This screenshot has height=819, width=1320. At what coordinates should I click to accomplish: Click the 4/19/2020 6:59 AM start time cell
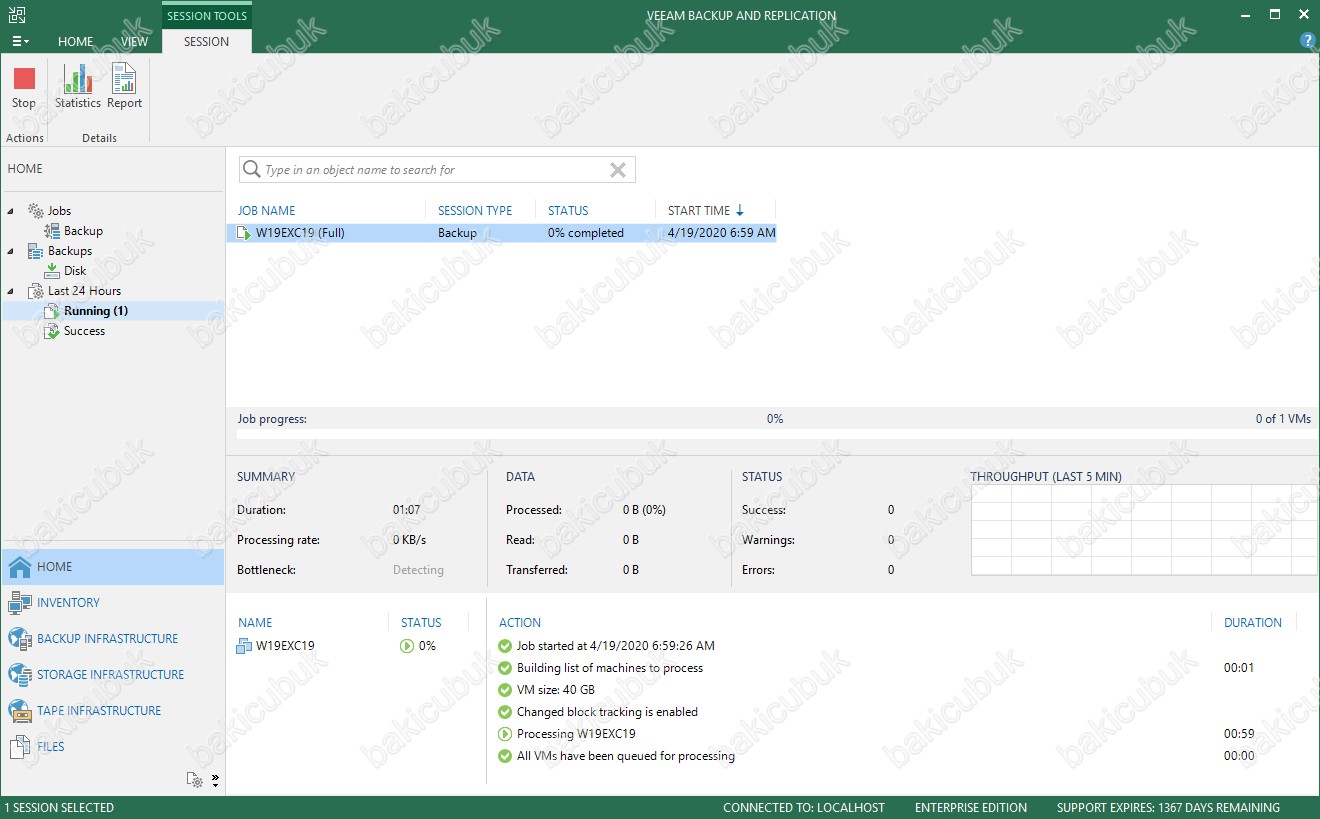[x=722, y=233]
